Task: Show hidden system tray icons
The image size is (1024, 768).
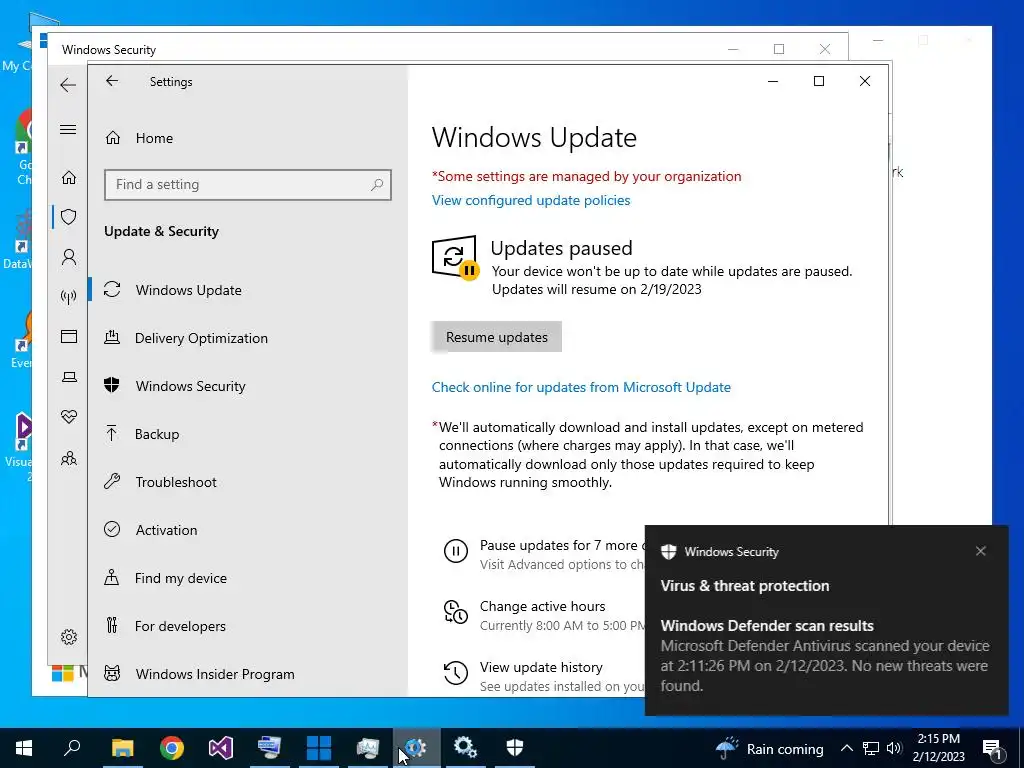Action: coord(846,748)
